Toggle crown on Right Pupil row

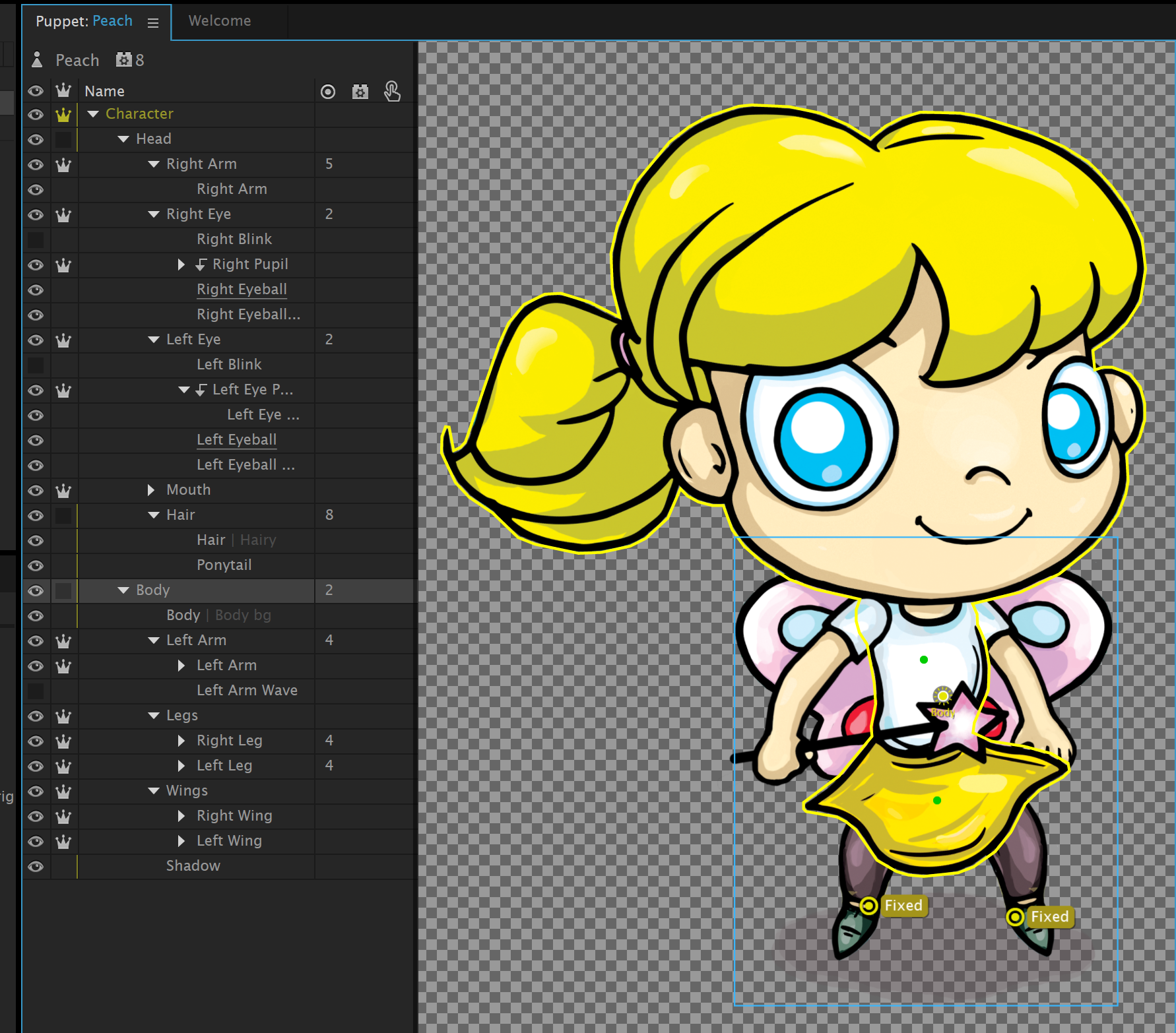(63, 265)
